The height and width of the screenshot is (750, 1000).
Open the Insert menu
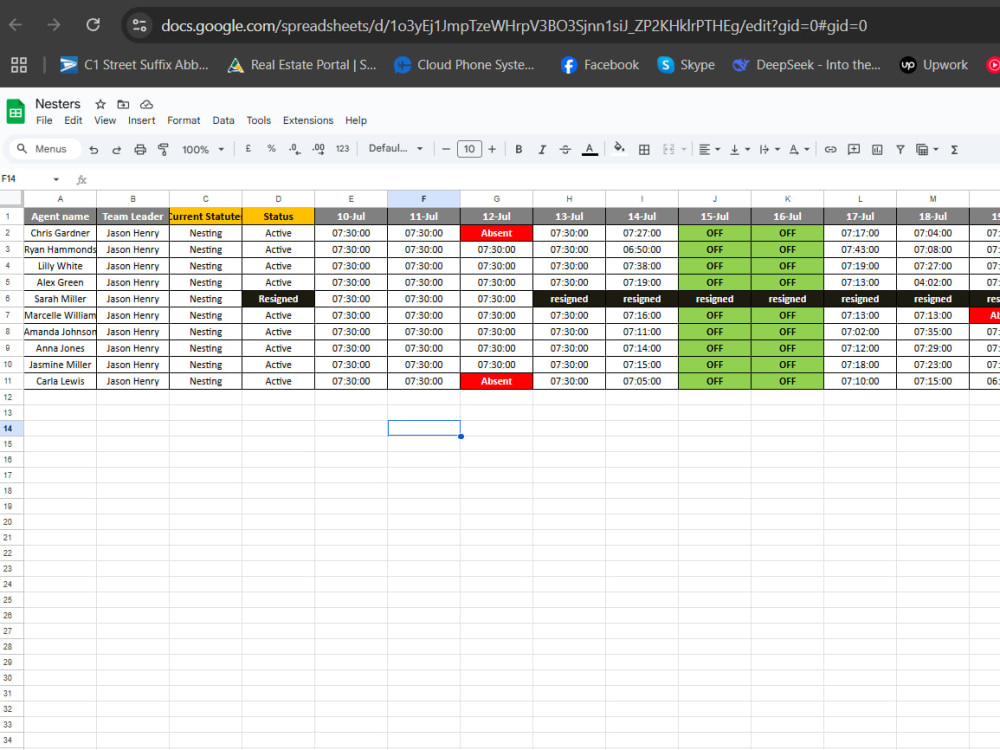142,120
